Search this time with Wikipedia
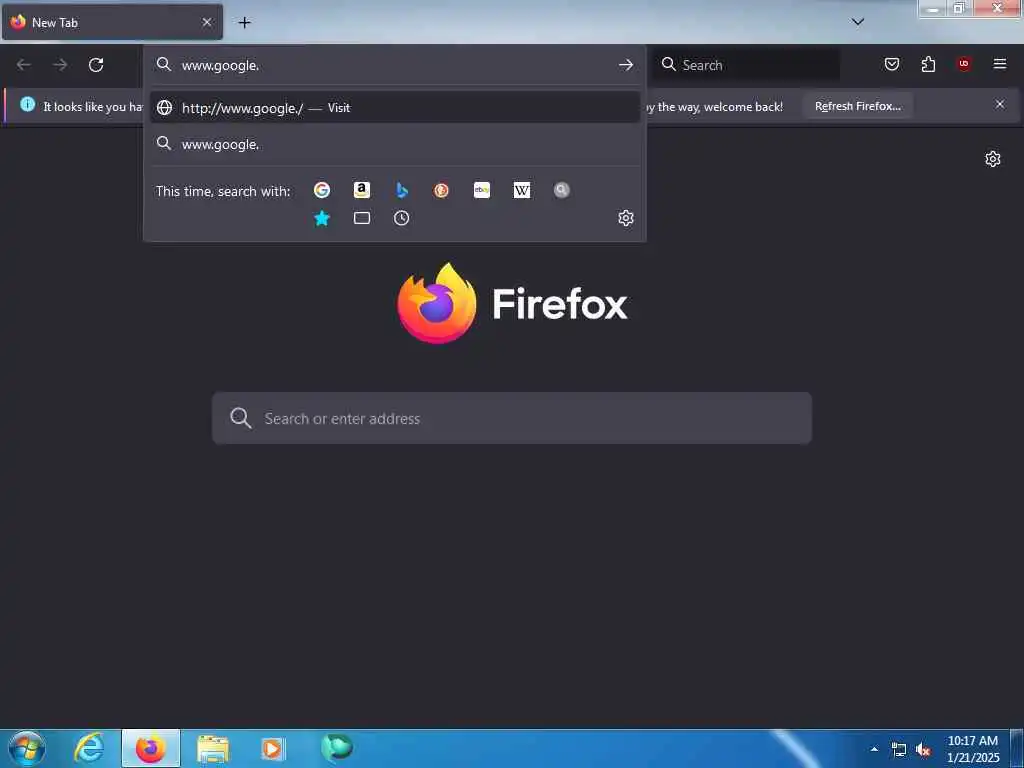Screen dimensions: 1024x768 click(x=522, y=190)
